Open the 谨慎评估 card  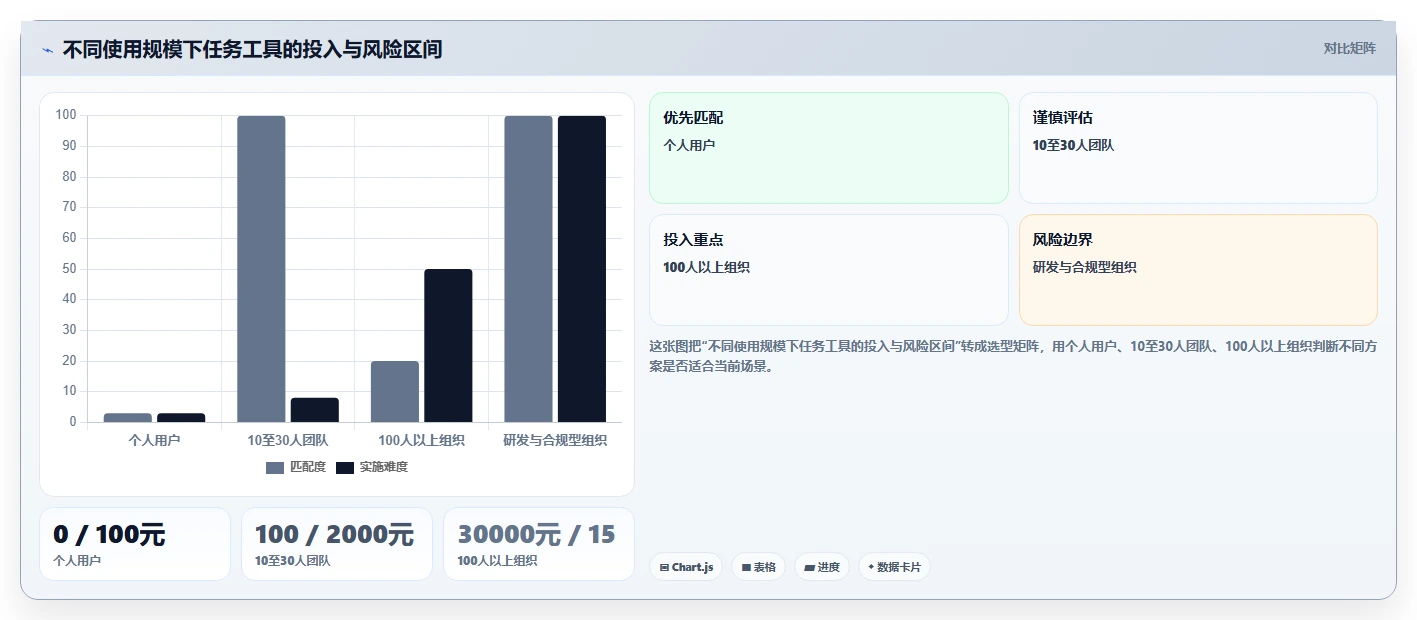1198,148
